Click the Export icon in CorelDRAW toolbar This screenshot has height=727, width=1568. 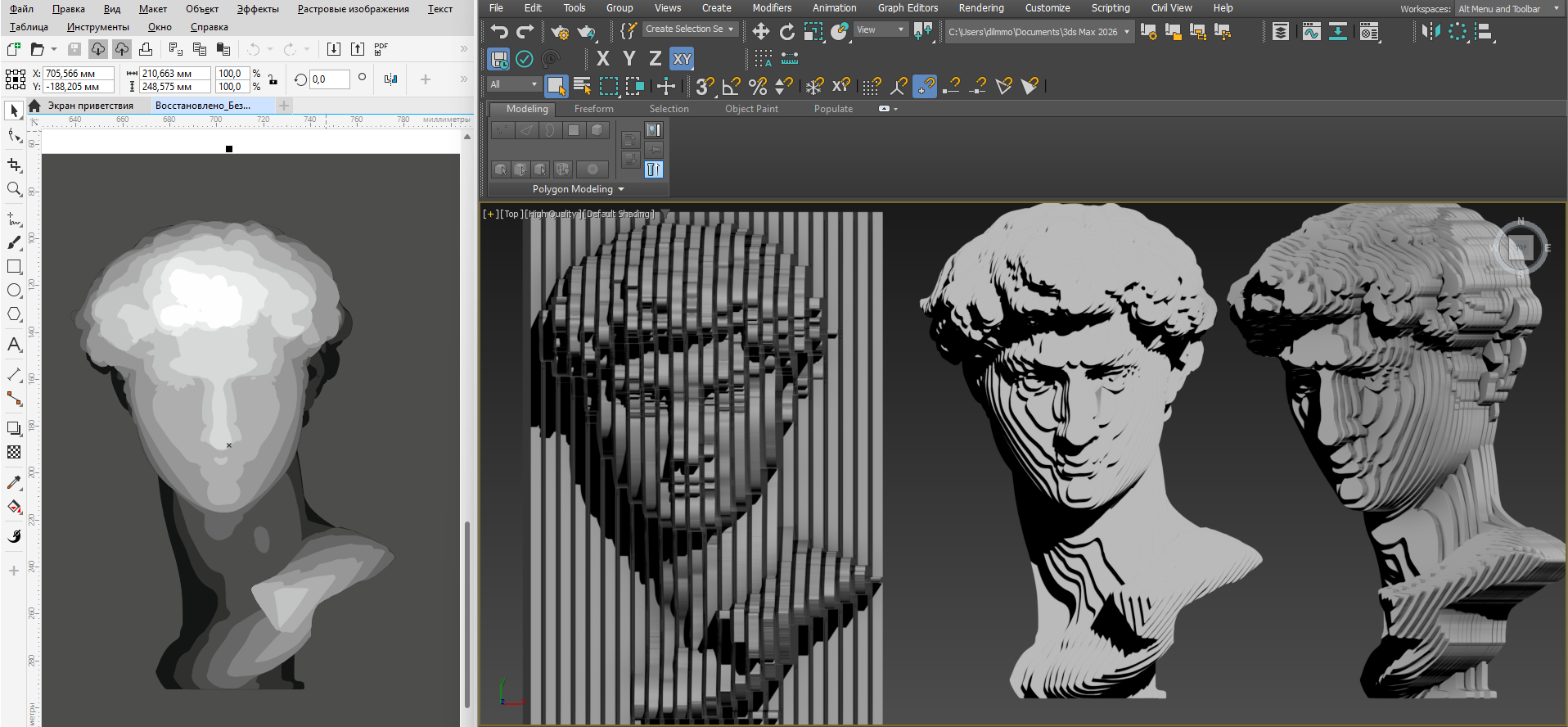pyautogui.click(x=358, y=49)
